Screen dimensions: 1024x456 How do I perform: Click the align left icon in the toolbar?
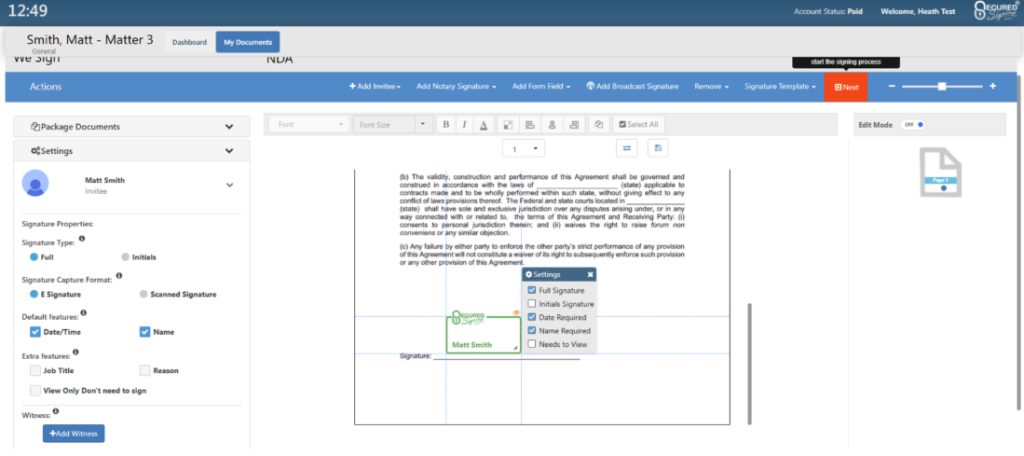pyautogui.click(x=530, y=124)
